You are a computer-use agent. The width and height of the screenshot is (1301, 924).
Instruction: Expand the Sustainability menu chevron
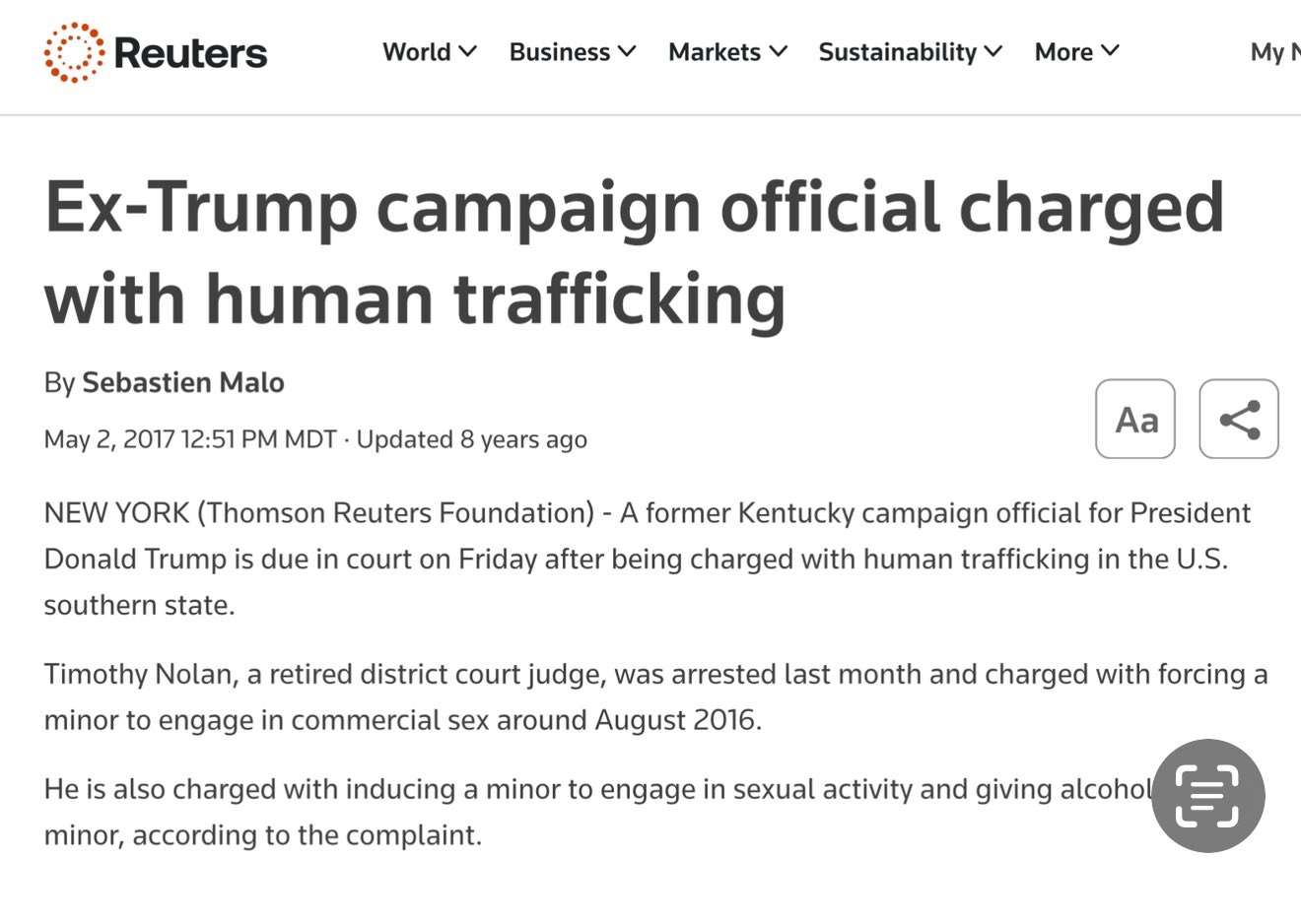(x=993, y=51)
